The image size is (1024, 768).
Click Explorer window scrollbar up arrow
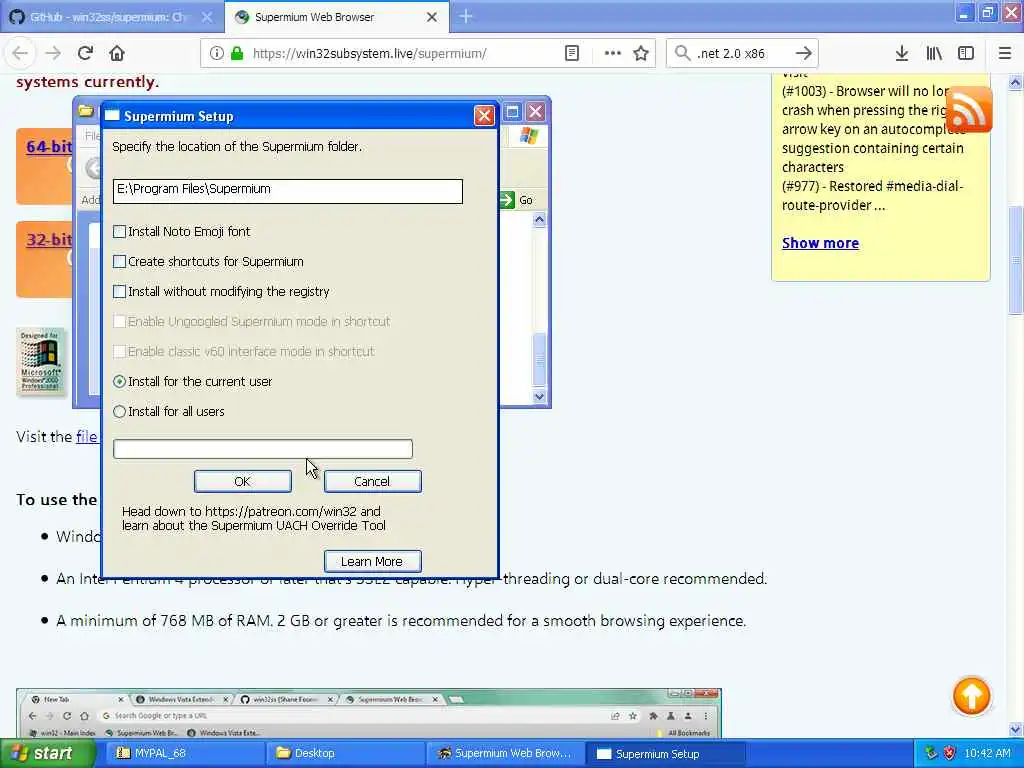[x=539, y=219]
